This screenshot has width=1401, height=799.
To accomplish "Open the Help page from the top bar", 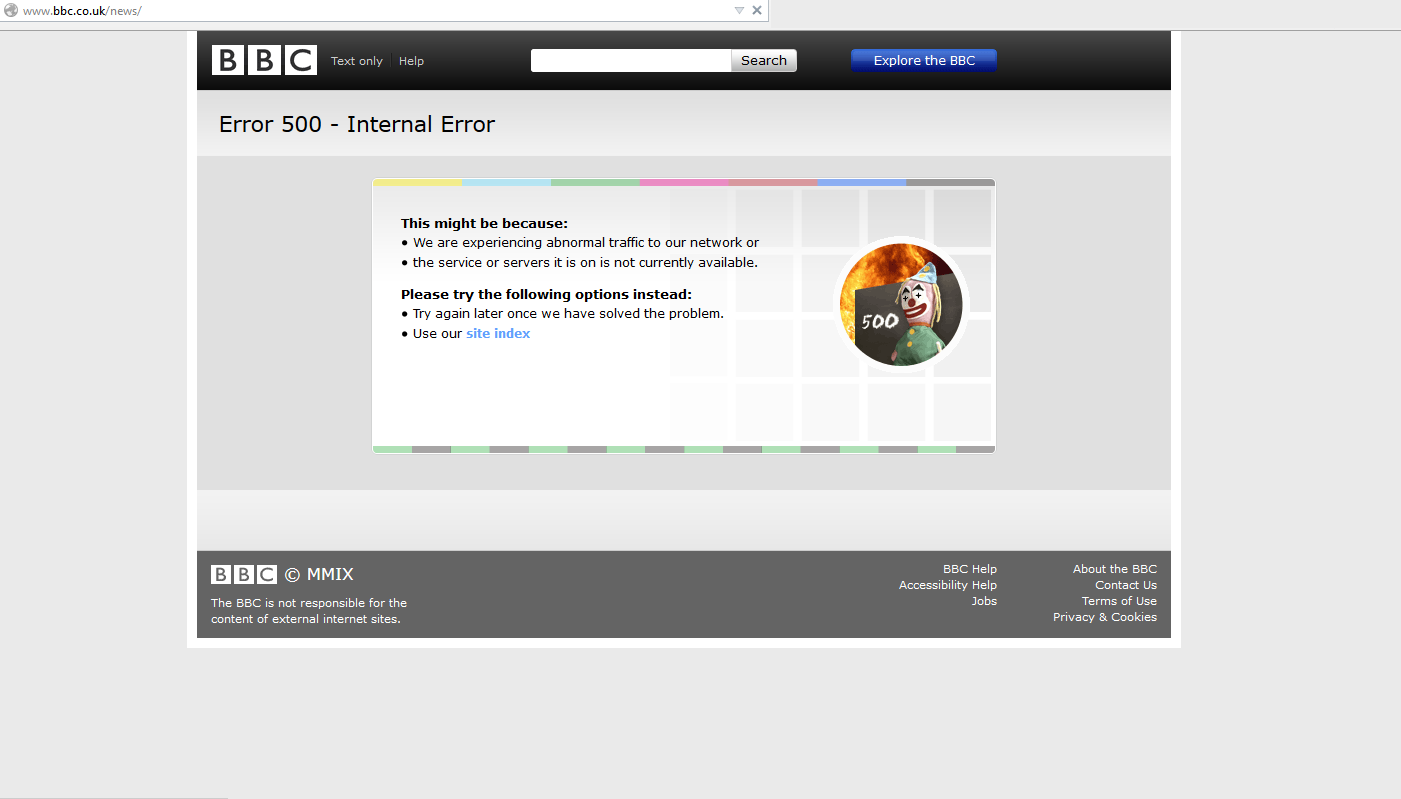I will (x=411, y=61).
